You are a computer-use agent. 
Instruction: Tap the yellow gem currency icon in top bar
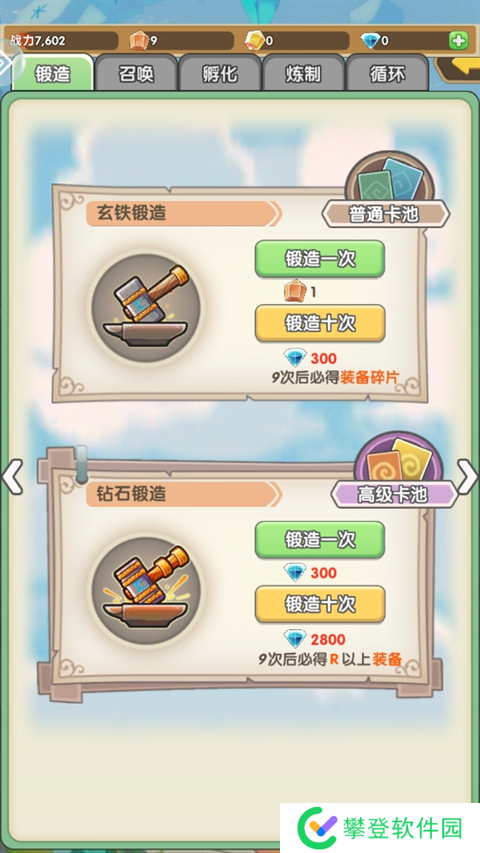coord(255,40)
